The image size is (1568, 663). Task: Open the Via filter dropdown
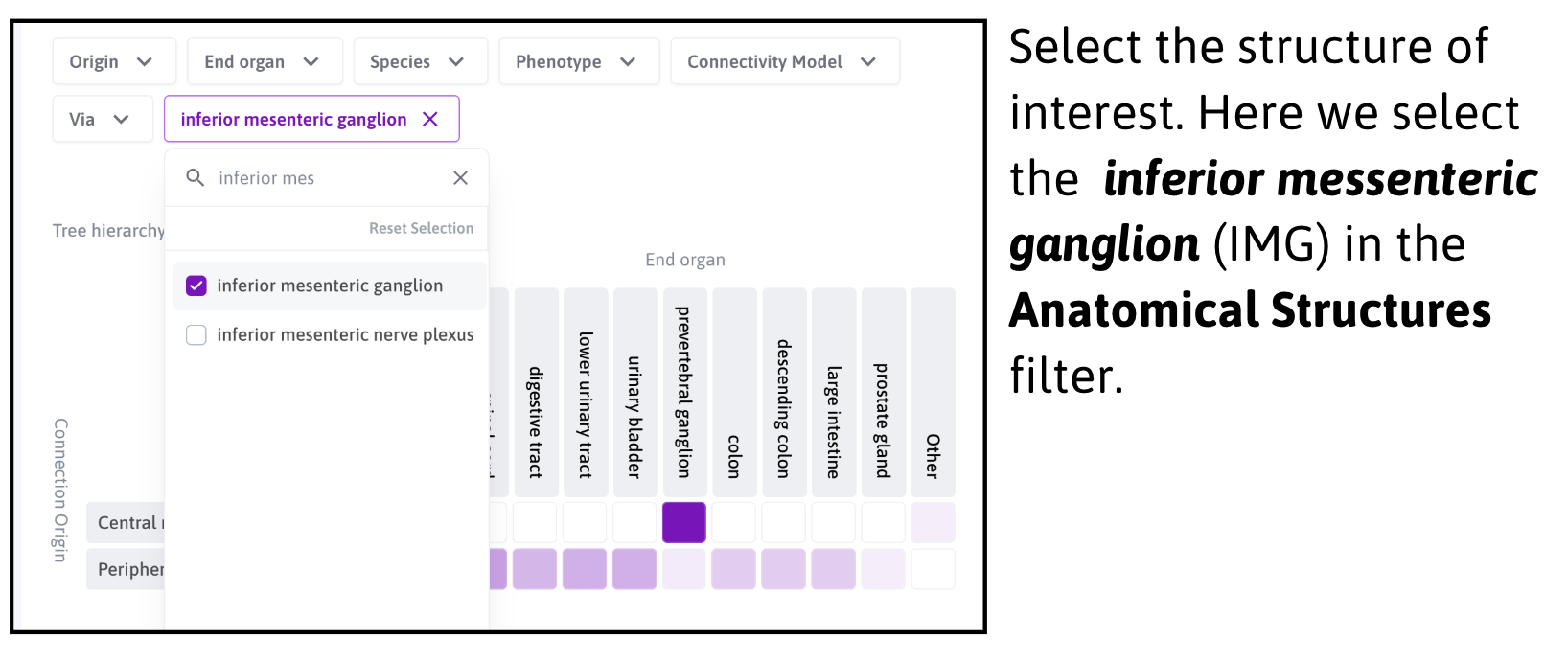point(101,119)
